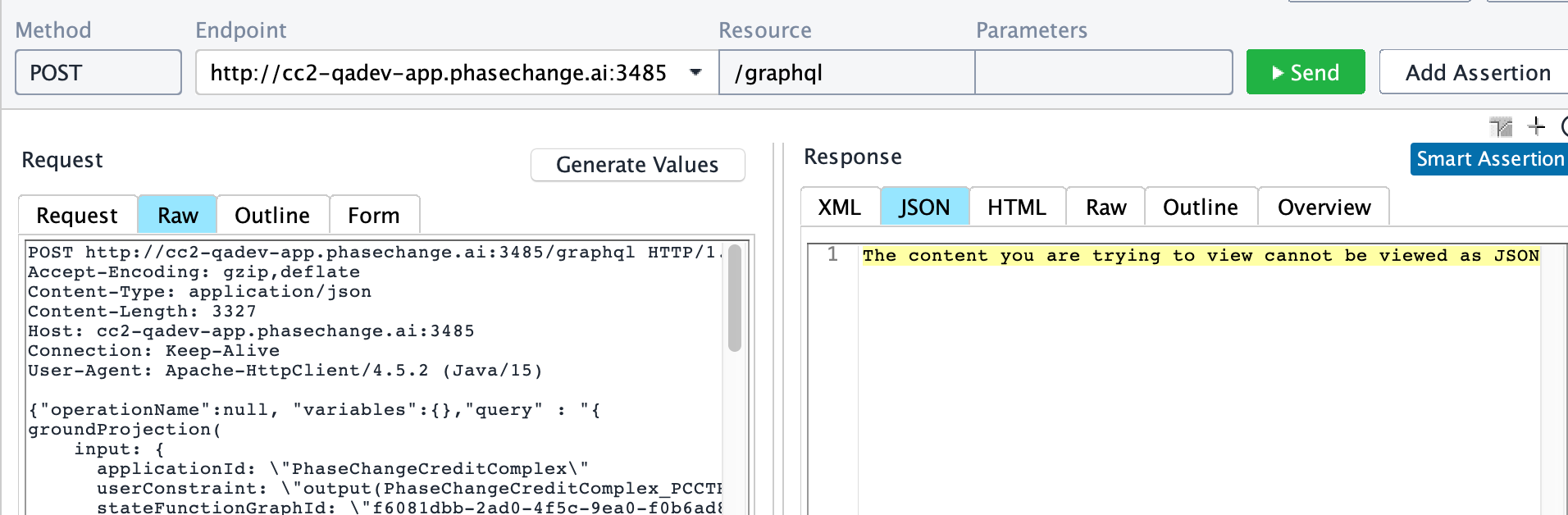Select the Raw tab in the request panel

tap(177, 216)
